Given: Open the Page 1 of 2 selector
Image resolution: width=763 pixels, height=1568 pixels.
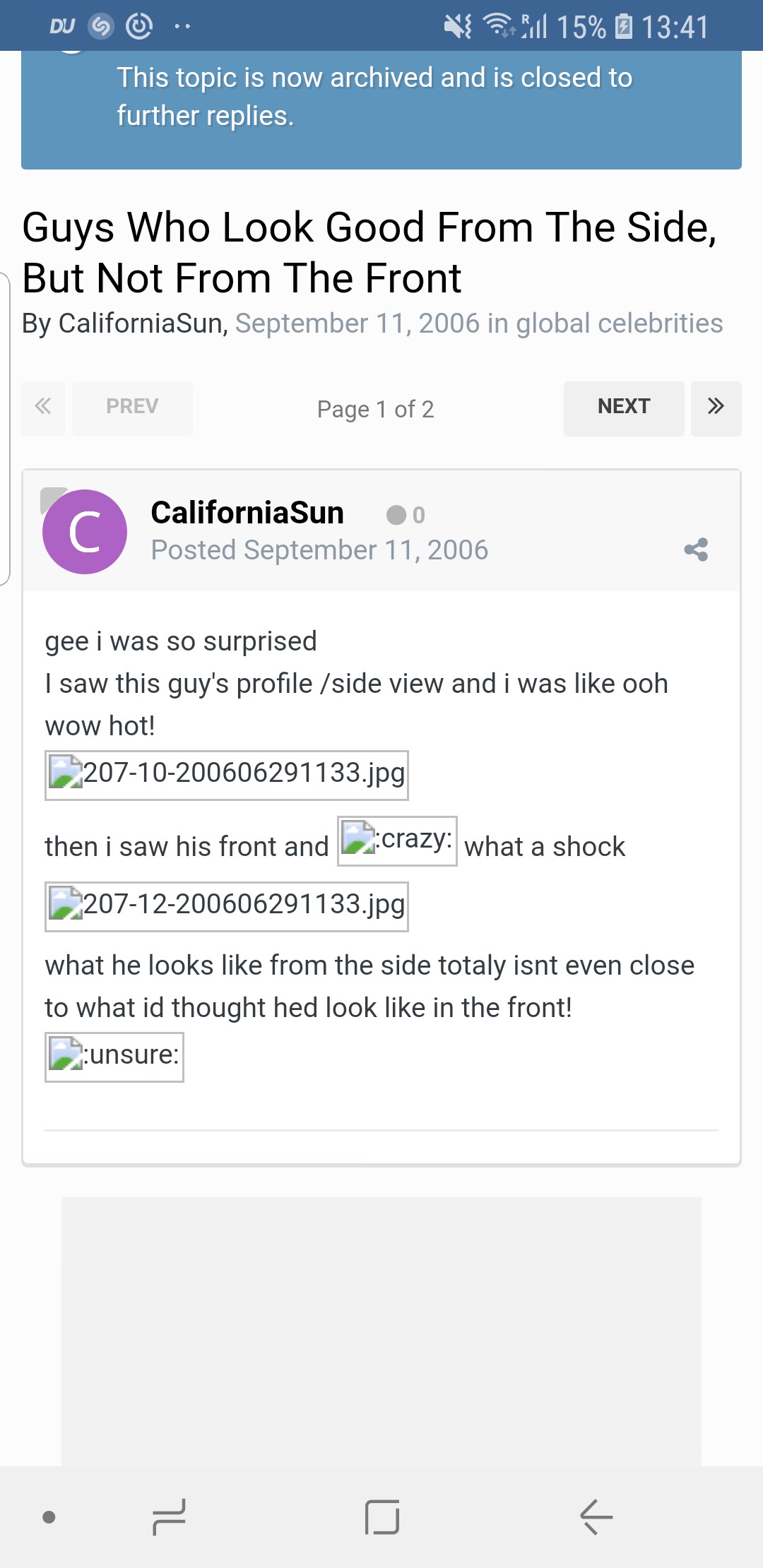Looking at the screenshot, I should pyautogui.click(x=375, y=409).
